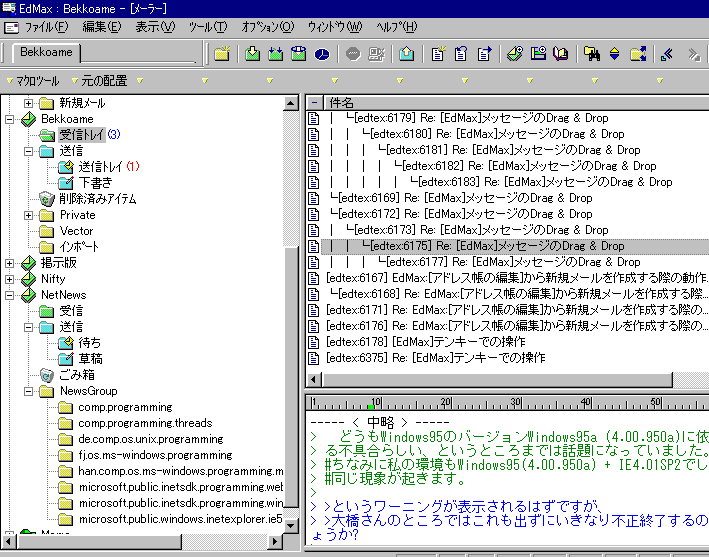
Task: Open the 編集(E) menu
Action: coord(102,27)
